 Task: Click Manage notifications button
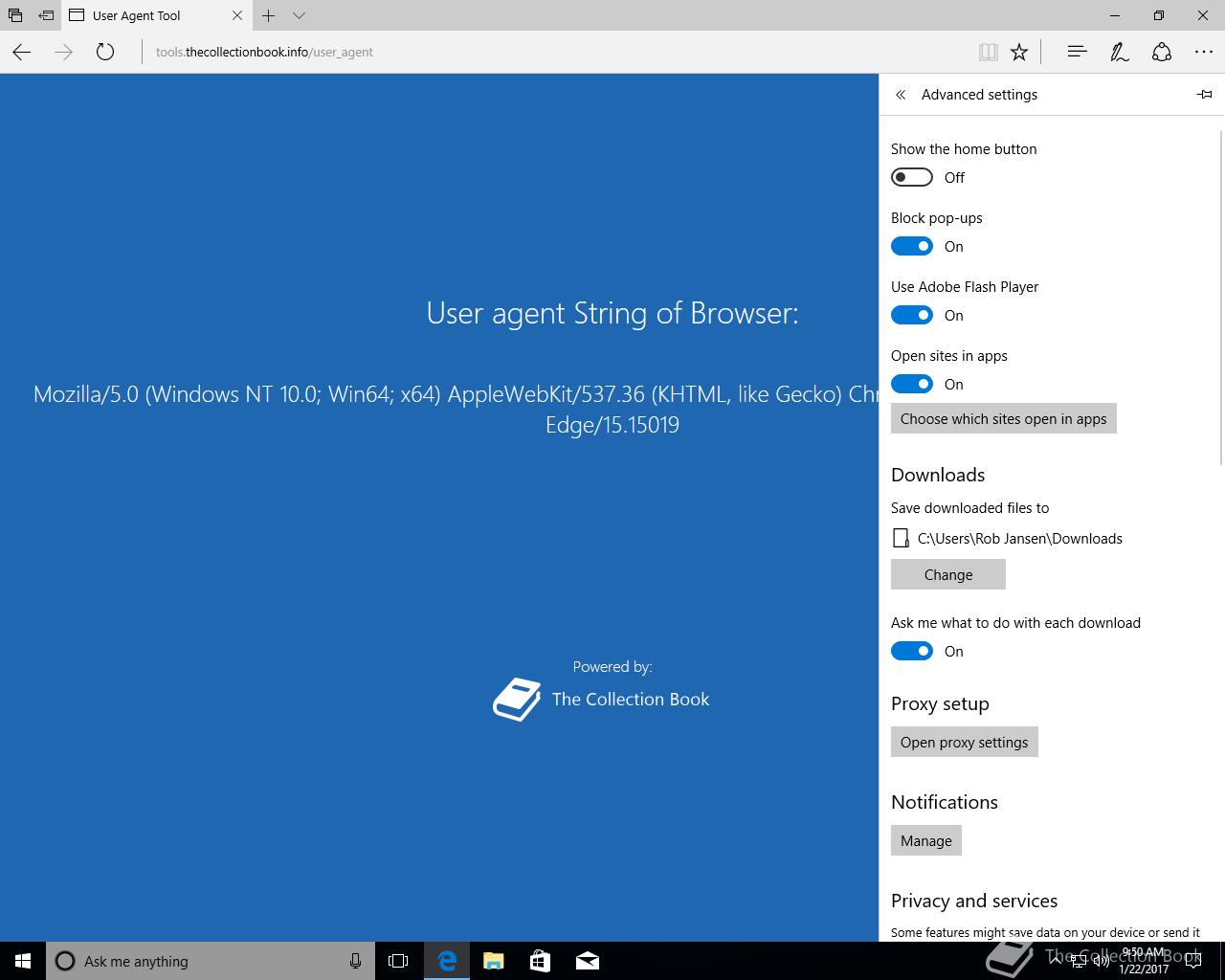coord(926,840)
